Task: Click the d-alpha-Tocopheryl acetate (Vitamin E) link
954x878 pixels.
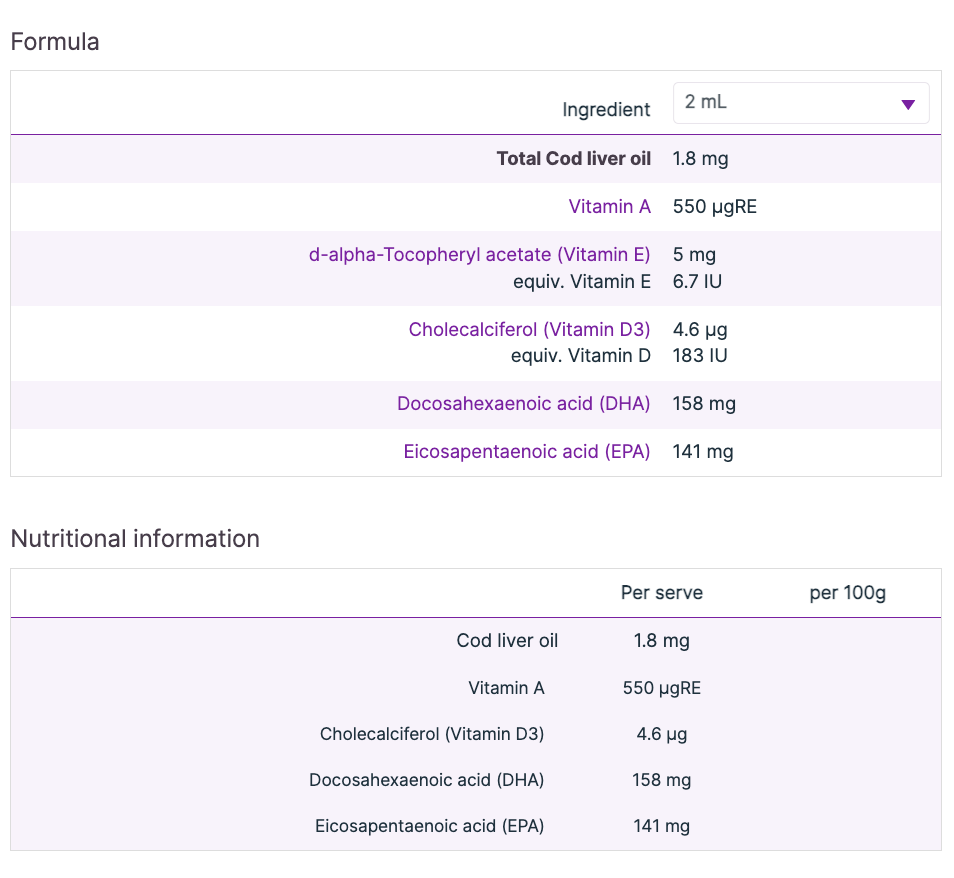Action: pyautogui.click(x=479, y=255)
